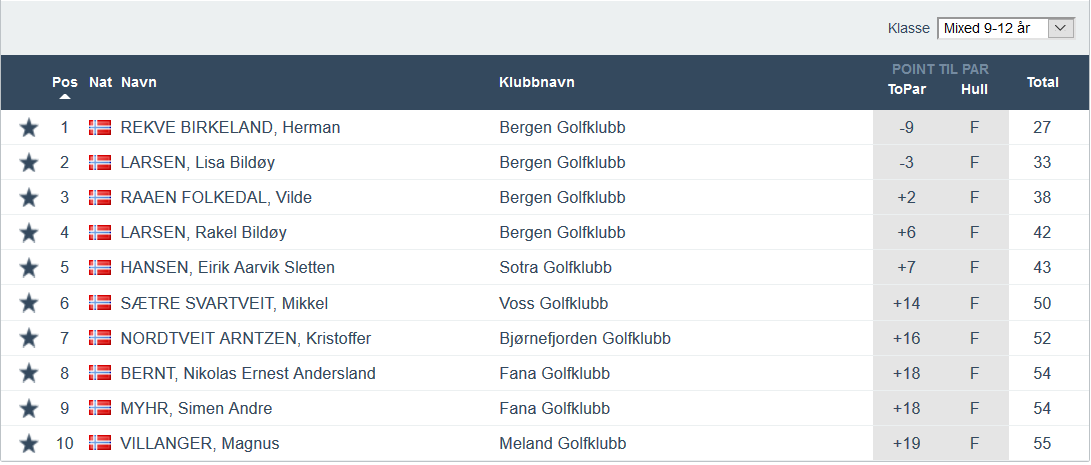Click star next to Magnus Villanger
Screen dimensions: 1091x465
[x=29, y=443]
